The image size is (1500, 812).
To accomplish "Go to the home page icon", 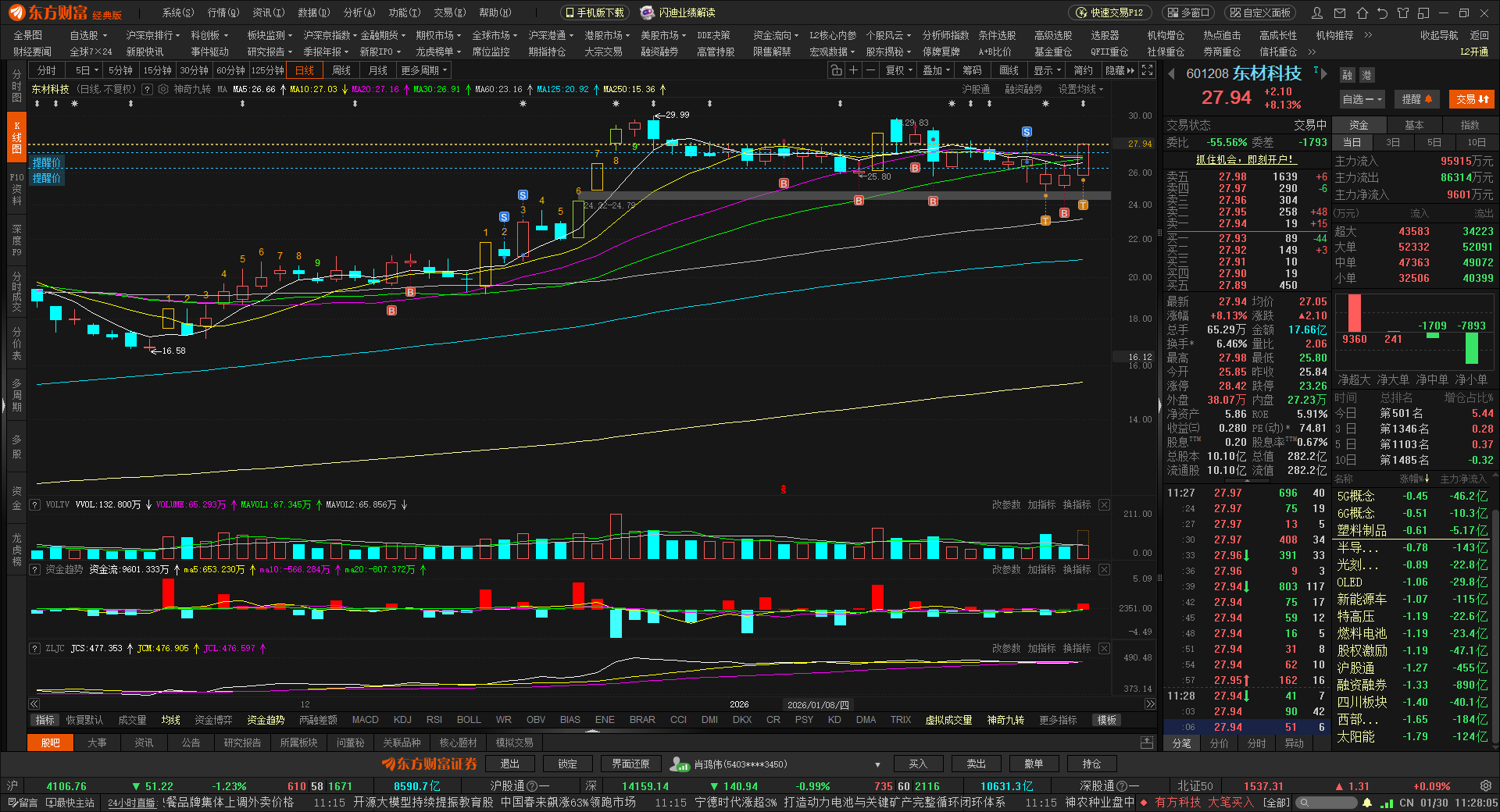I will (x=1362, y=12).
